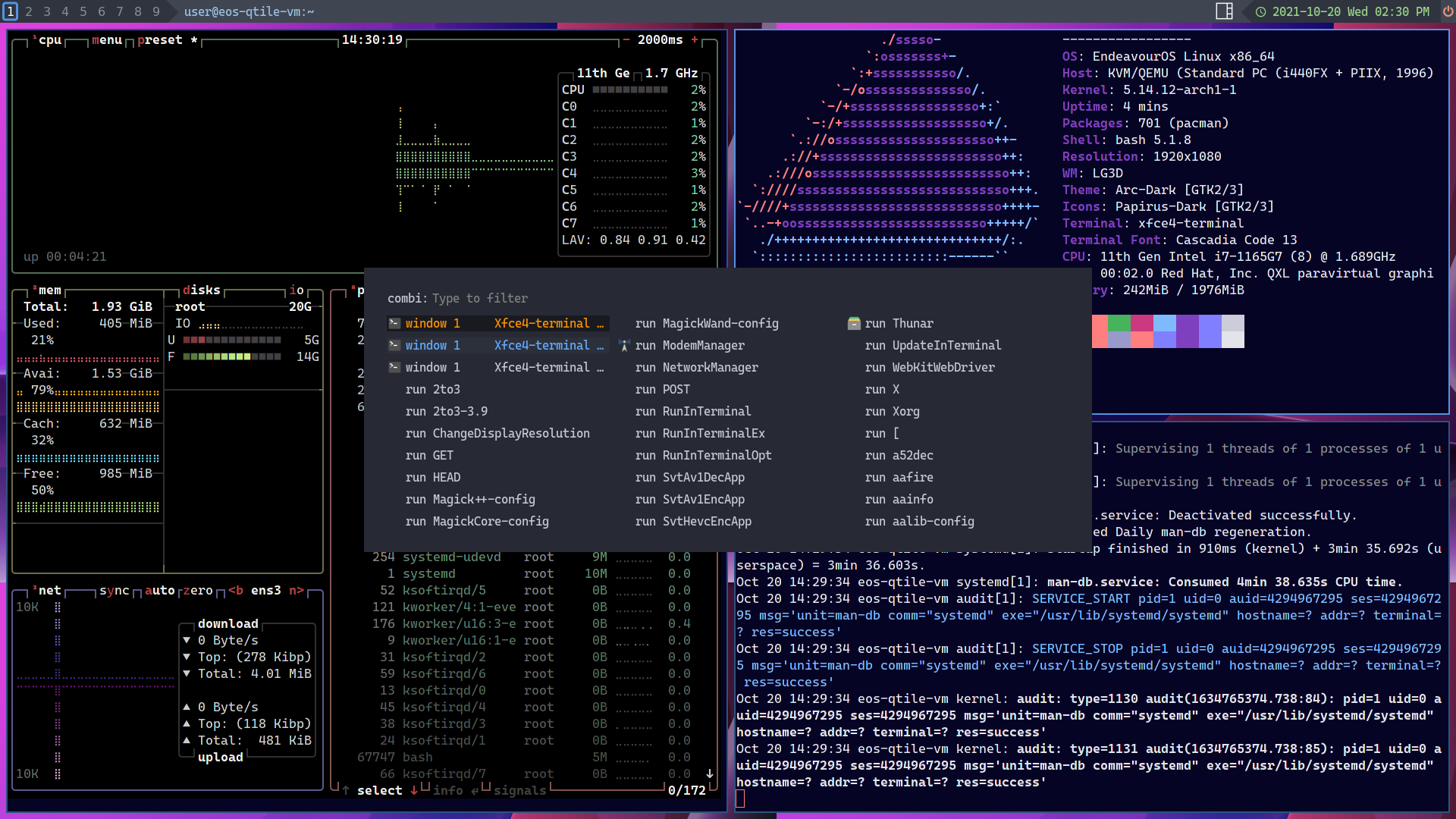Toggle zero in btop net box
Viewport: 1456px width, 819px height.
click(x=198, y=590)
